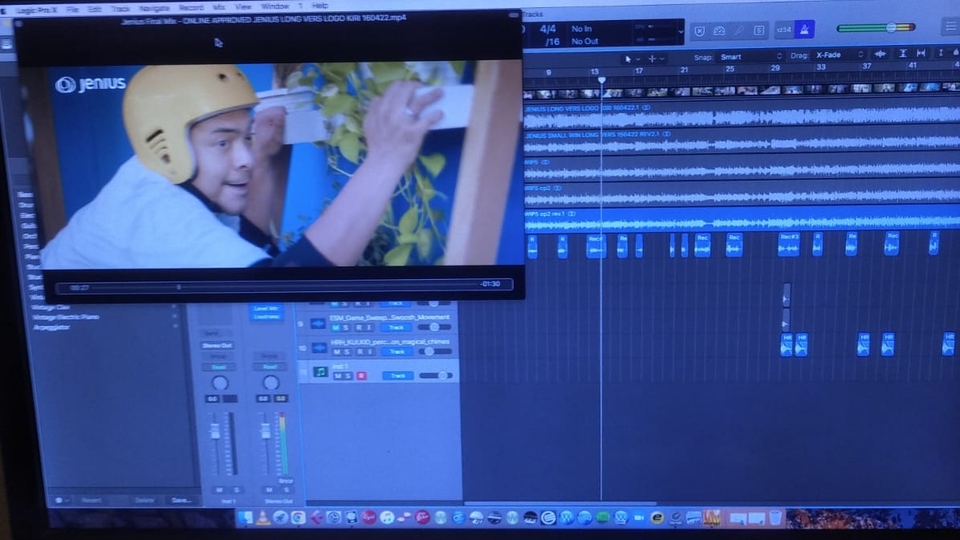Open Read automation menu on Stereo Out strip
The height and width of the screenshot is (540, 960).
[270, 367]
